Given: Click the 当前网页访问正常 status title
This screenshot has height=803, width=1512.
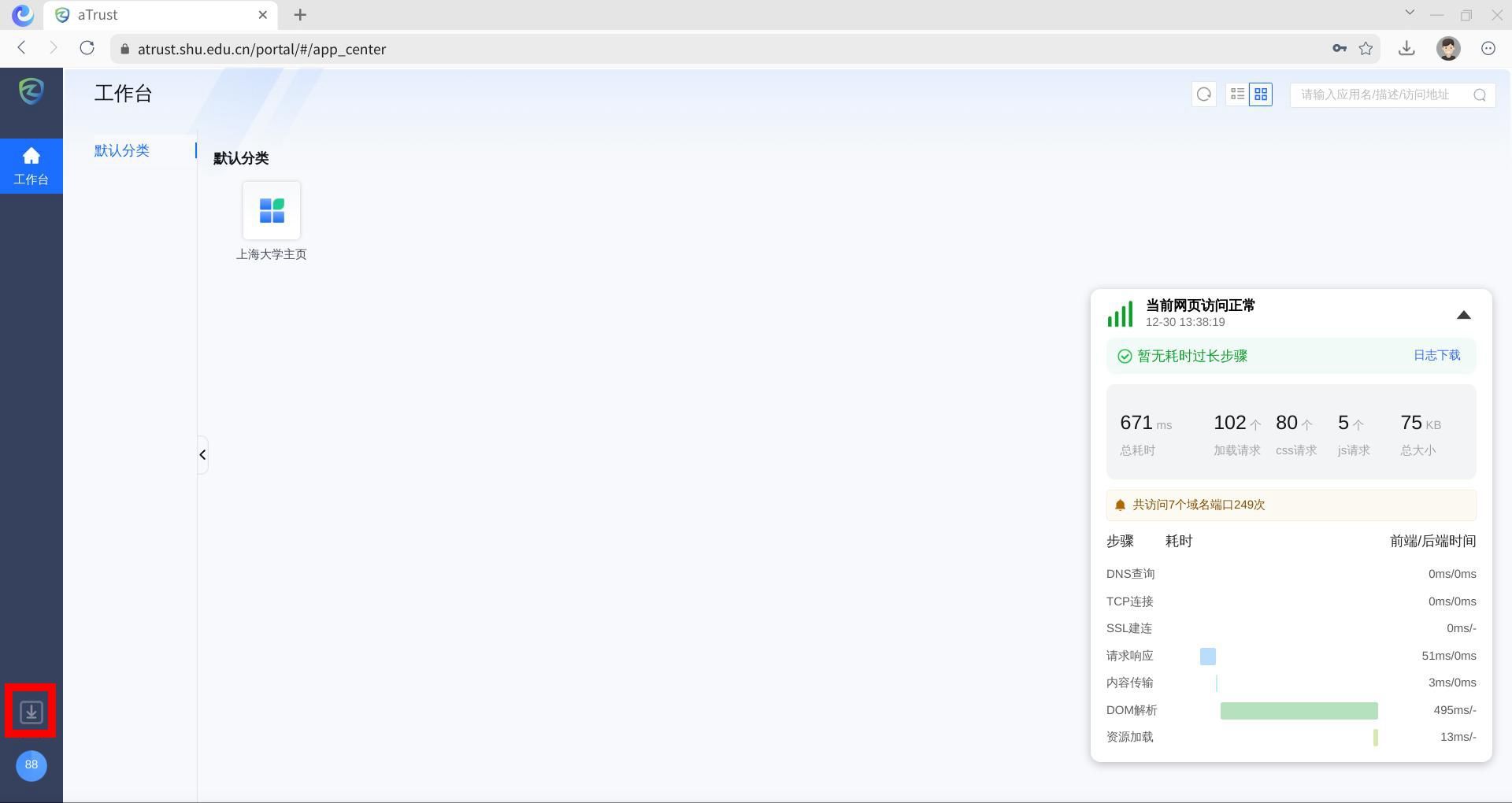Looking at the screenshot, I should coord(1200,305).
